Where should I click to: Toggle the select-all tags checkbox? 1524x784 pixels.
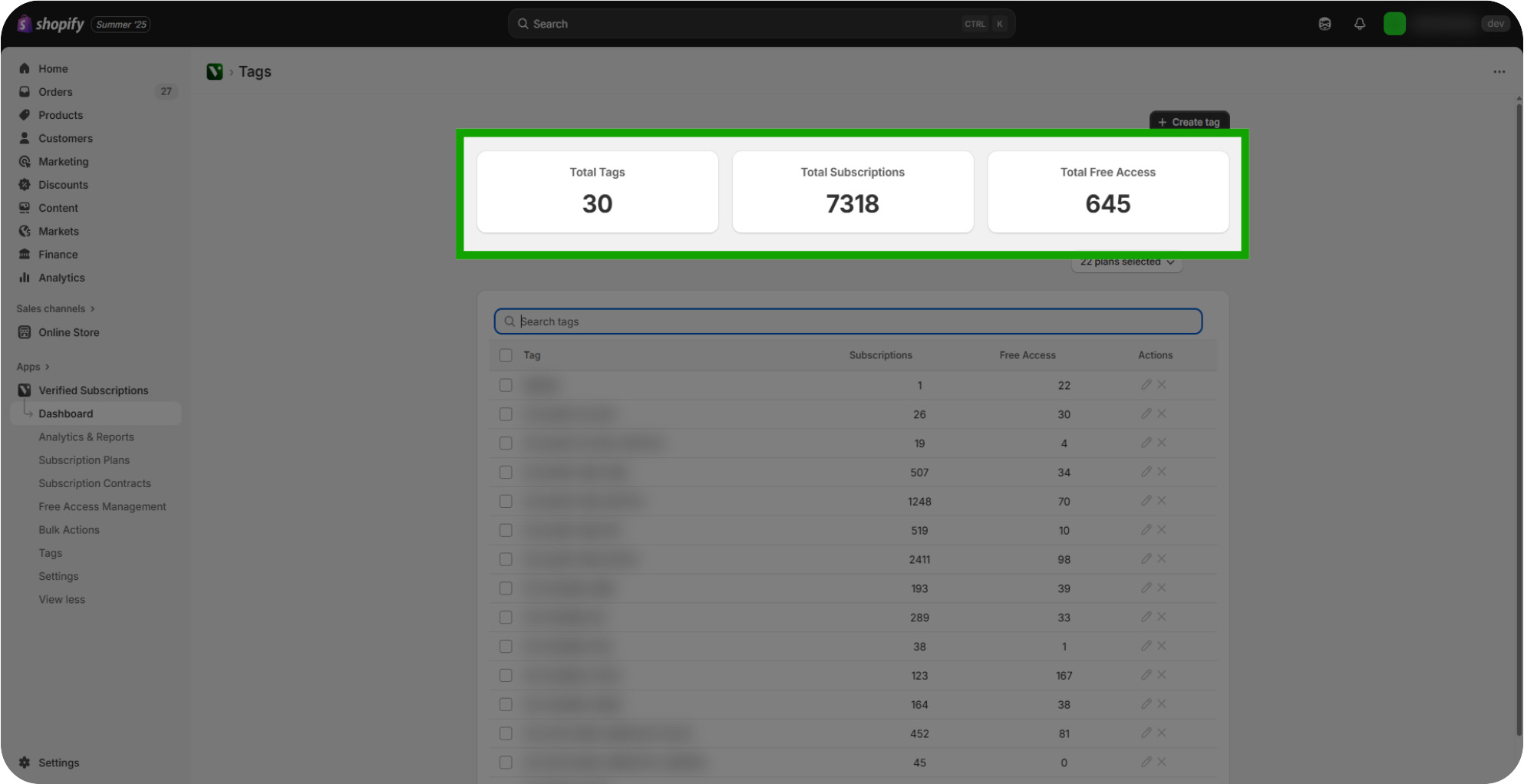coord(506,355)
